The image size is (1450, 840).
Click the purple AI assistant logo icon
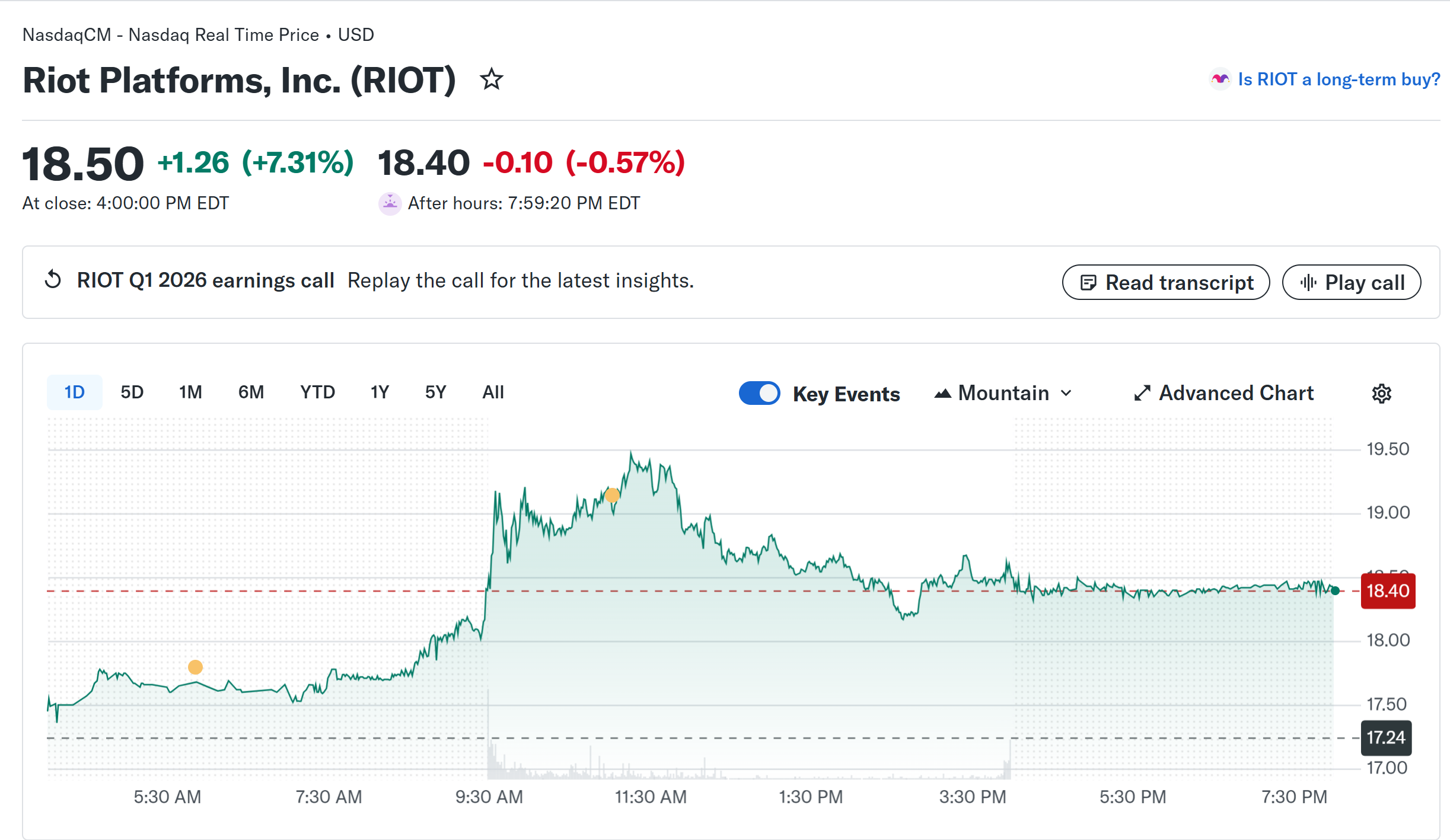click(1220, 79)
